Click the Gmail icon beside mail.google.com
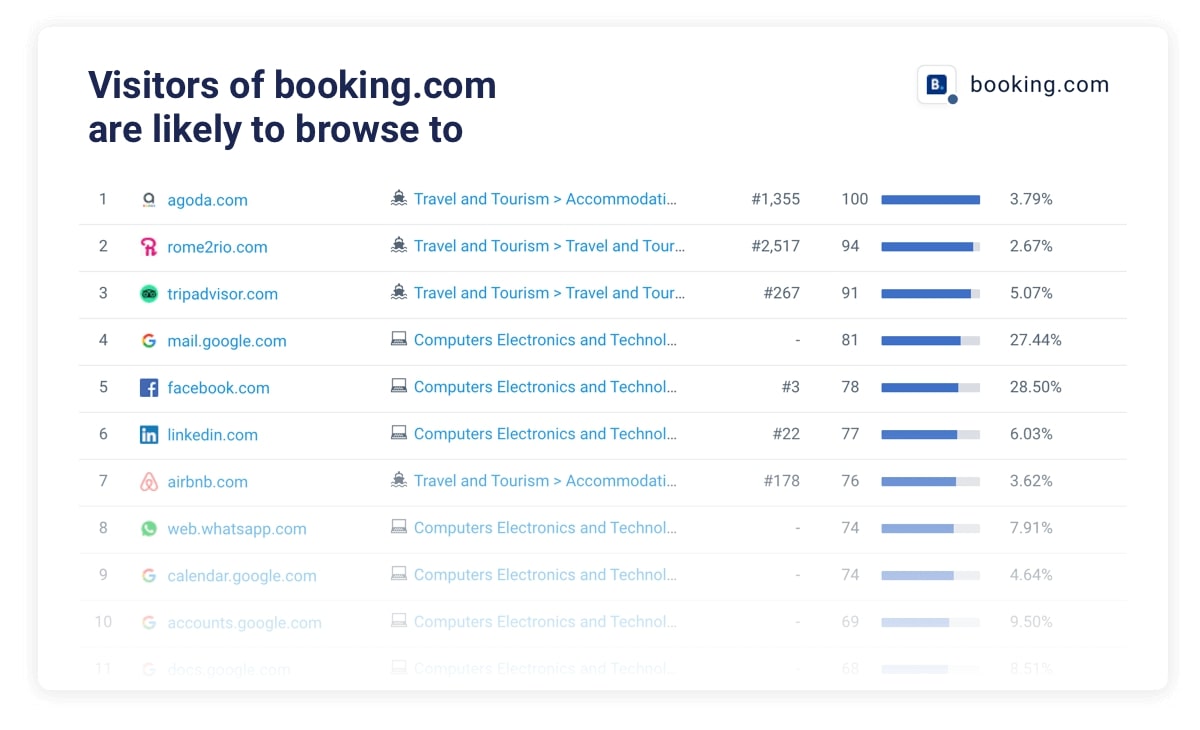This screenshot has width=1200, height=730. (x=148, y=340)
